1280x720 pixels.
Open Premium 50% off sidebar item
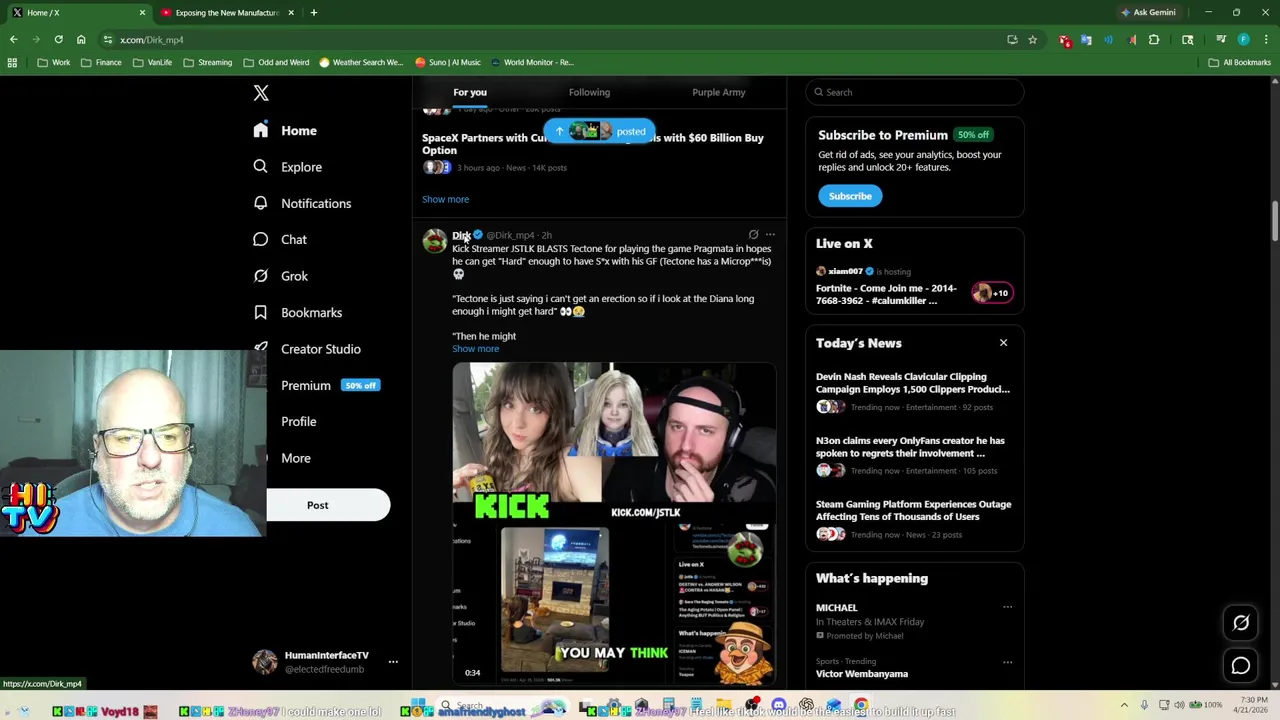coord(329,385)
